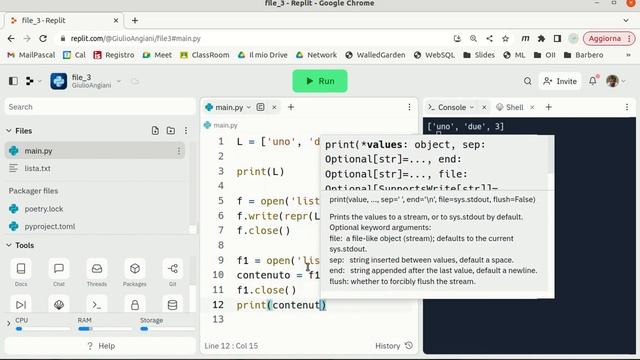Screen dimensions: 640x360
Task: Open the main.py row options menu
Action: pos(179,151)
